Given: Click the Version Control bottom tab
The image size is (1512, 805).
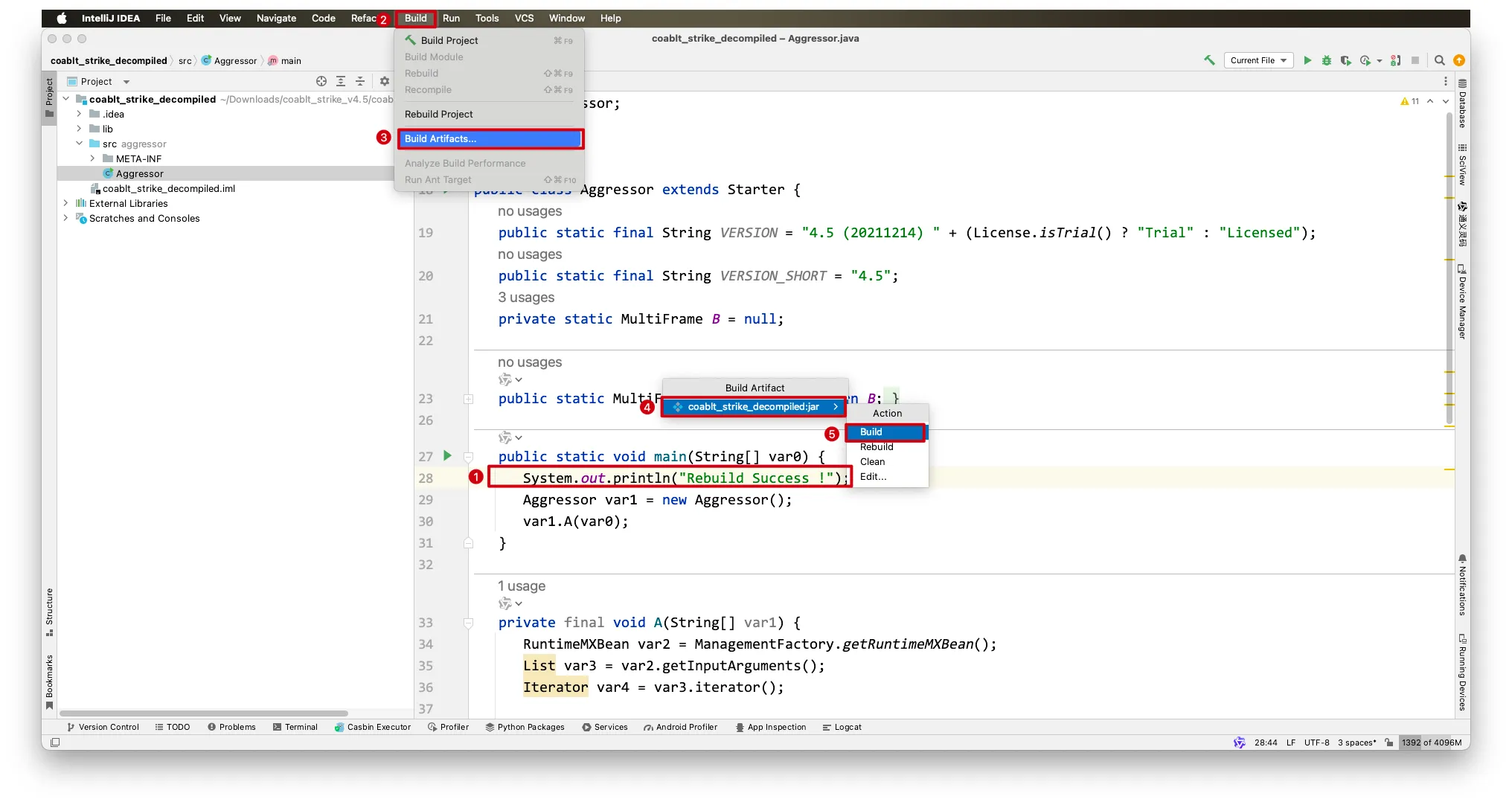Looking at the screenshot, I should 103,727.
